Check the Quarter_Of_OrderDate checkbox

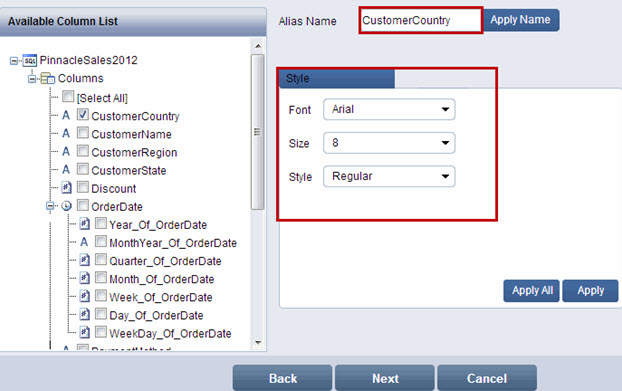101,259
